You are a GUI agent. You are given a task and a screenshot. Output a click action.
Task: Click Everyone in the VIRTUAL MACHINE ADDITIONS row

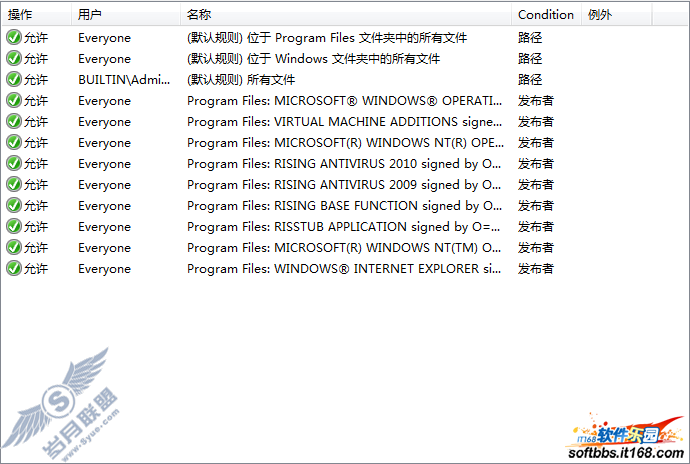[x=104, y=122]
